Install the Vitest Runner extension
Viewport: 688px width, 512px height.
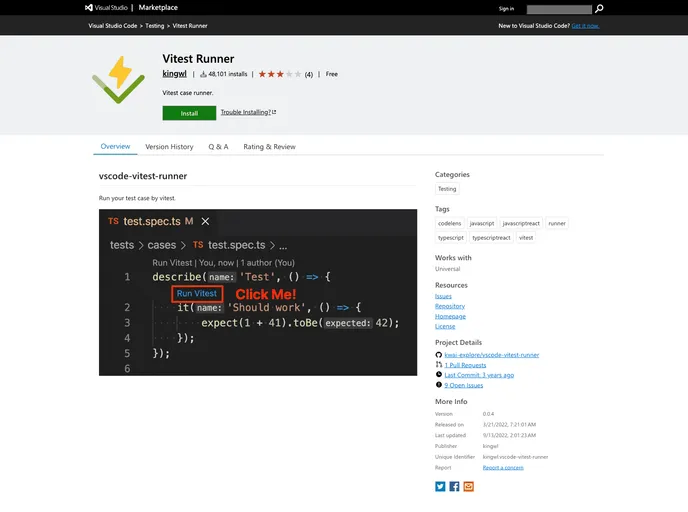click(189, 113)
